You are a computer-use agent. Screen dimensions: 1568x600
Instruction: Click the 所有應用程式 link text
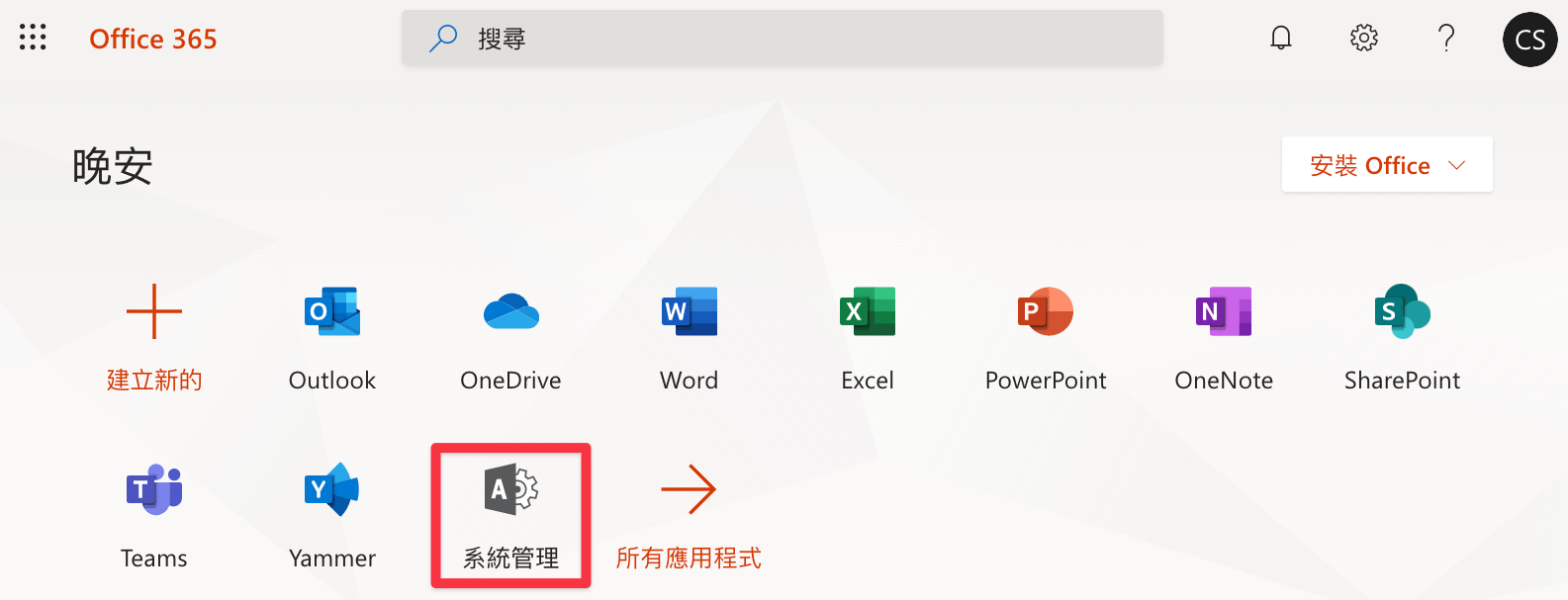[x=689, y=558]
